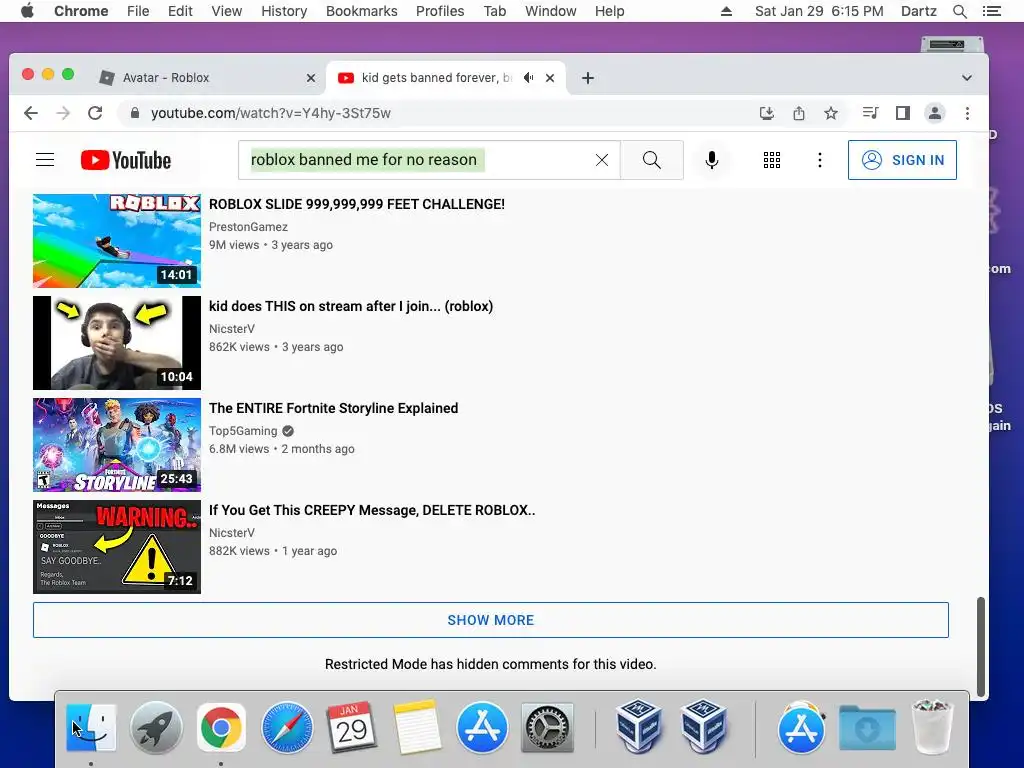The width and height of the screenshot is (1024, 768).
Task: Close the Avatar - Roblox tab
Action: tap(311, 78)
